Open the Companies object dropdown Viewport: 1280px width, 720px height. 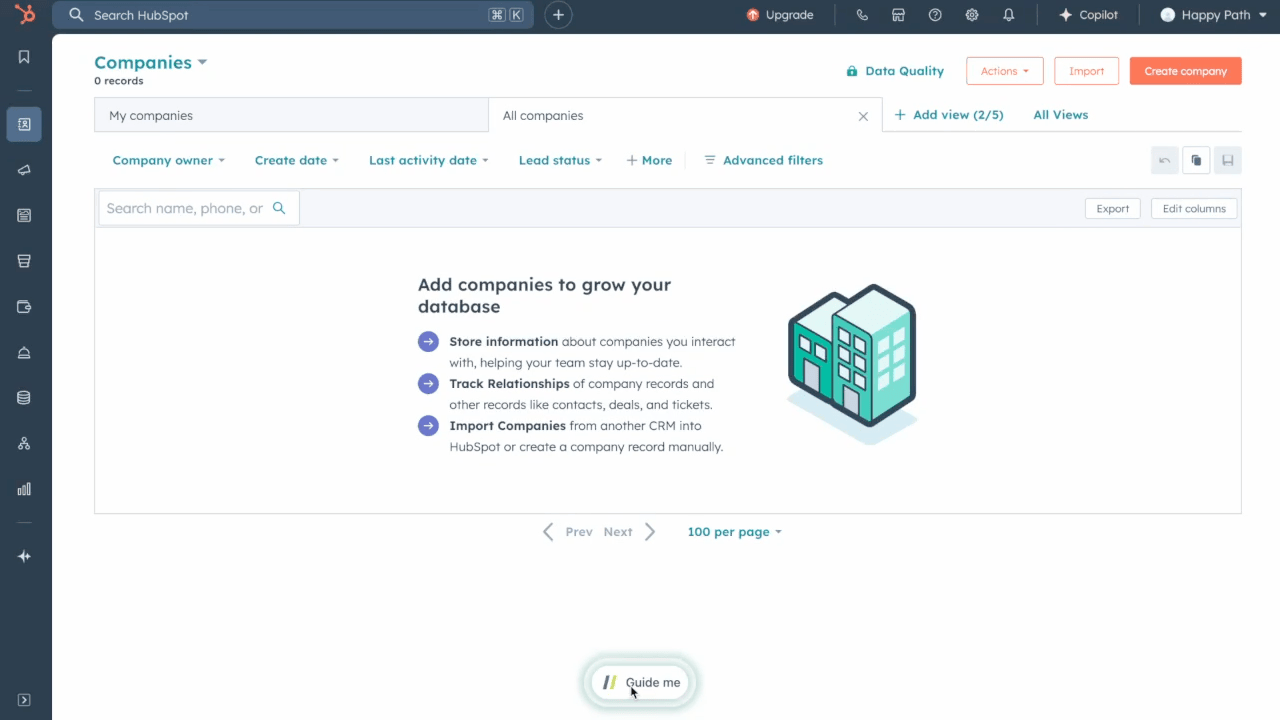151,62
